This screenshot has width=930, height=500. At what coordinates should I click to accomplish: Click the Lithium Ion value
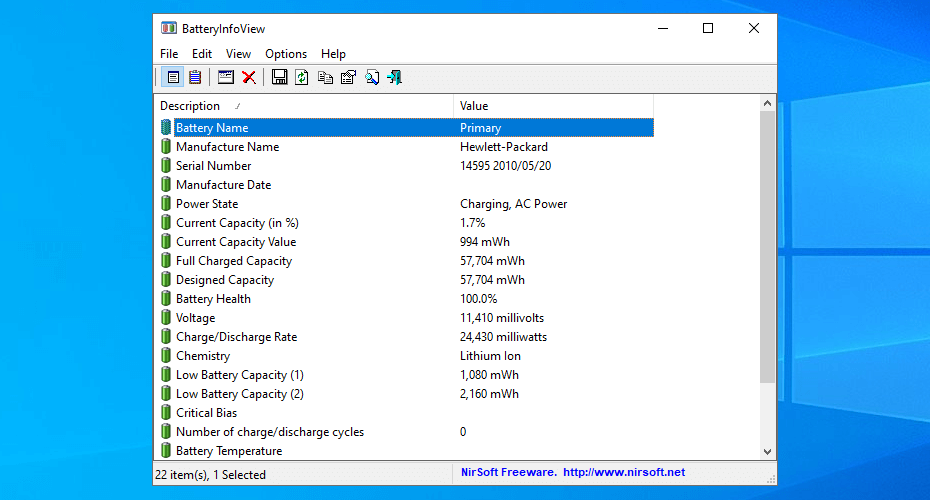coord(491,355)
